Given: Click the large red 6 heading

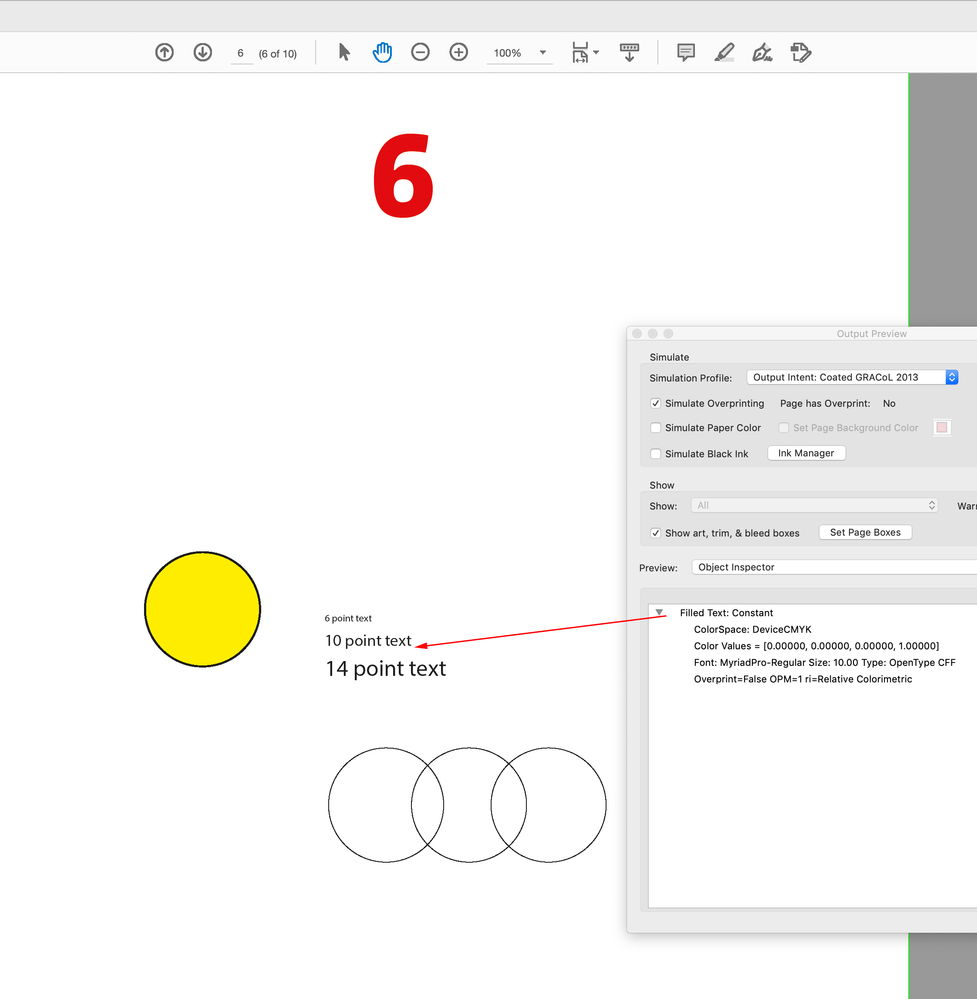Looking at the screenshot, I should (x=403, y=175).
